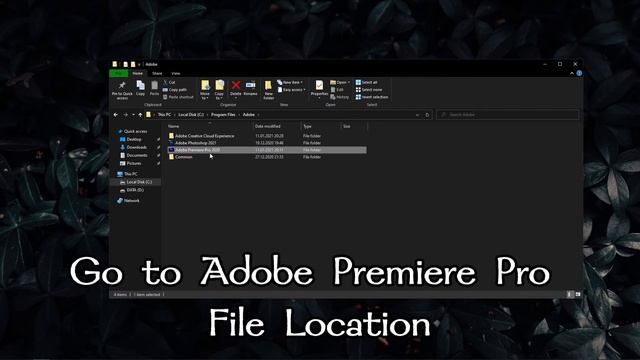The height and width of the screenshot is (360, 640).
Task: Go forward with the right arrow
Action: pyautogui.click(x=126, y=115)
